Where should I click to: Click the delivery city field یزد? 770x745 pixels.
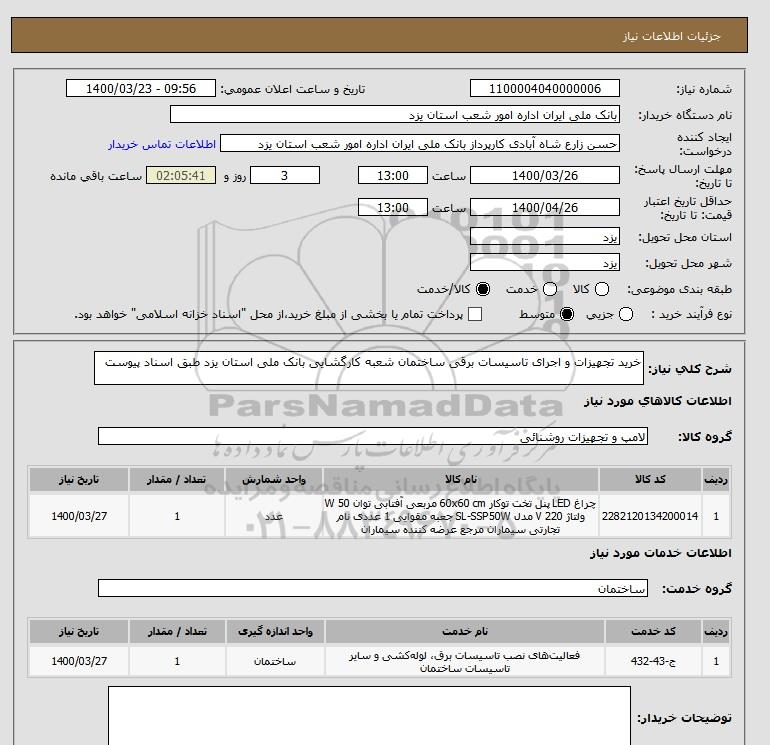(x=545, y=262)
